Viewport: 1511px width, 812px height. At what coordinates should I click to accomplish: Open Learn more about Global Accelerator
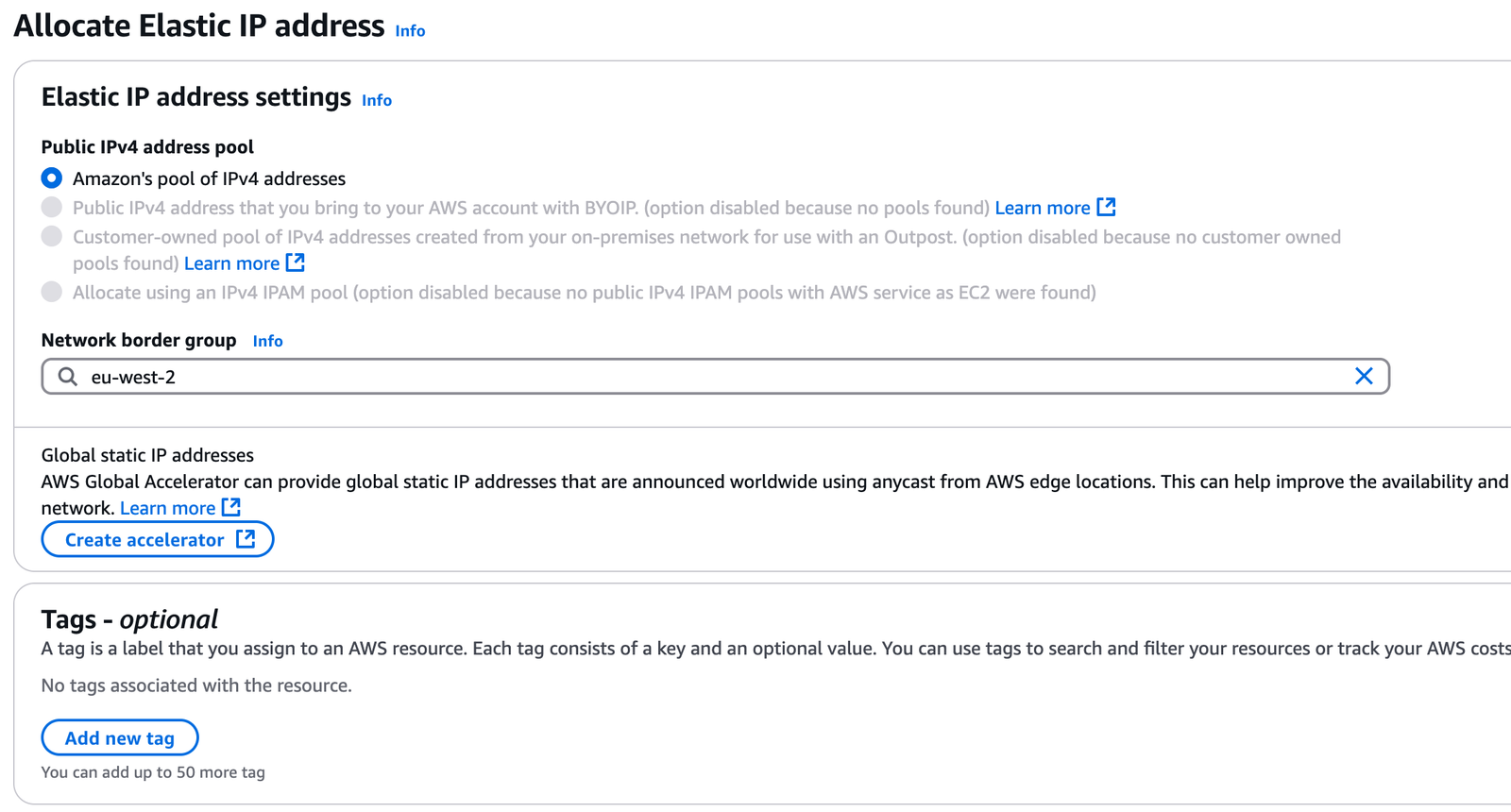coord(166,507)
